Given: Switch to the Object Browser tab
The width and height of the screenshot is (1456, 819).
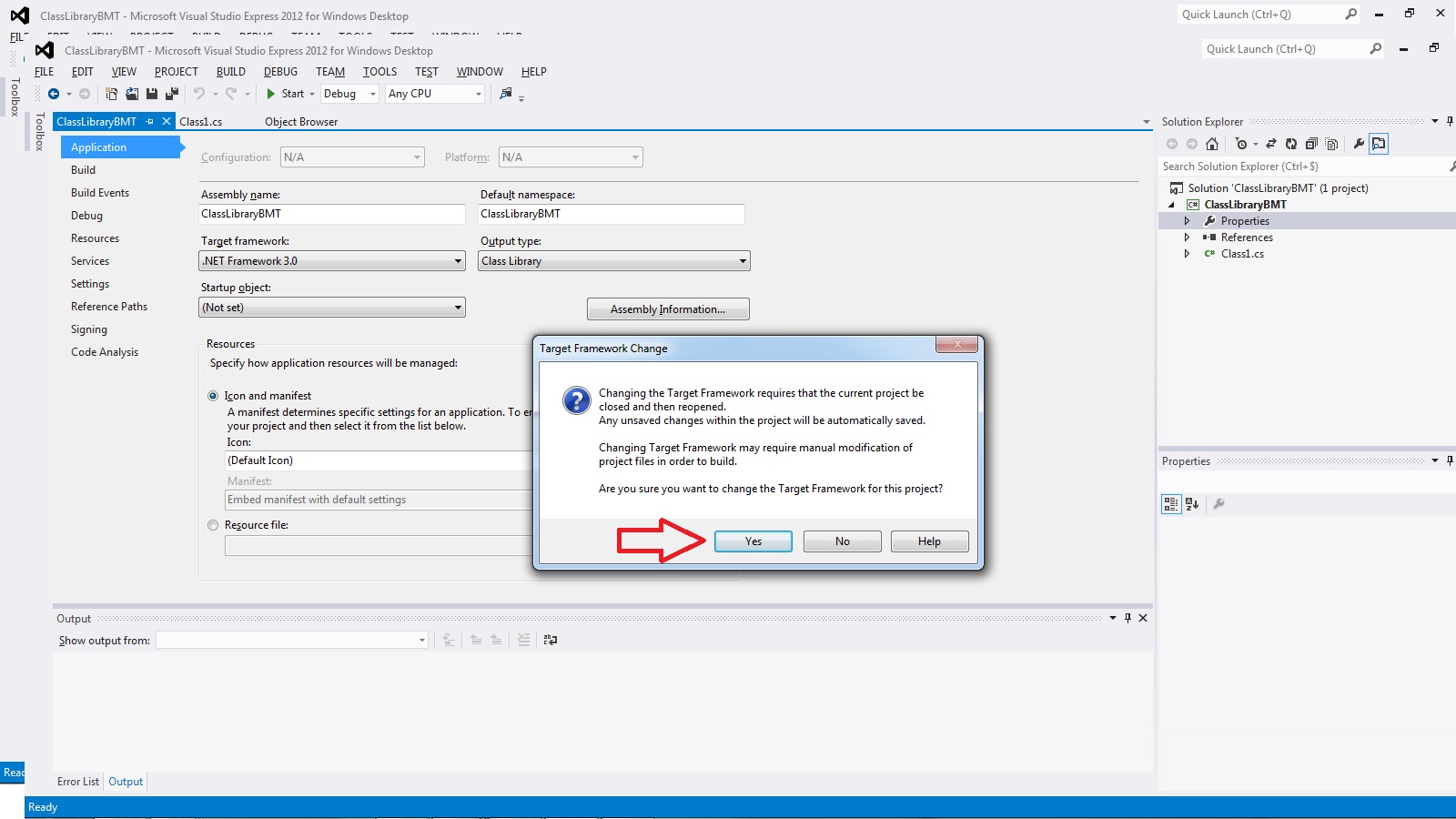Looking at the screenshot, I should pyautogui.click(x=301, y=122).
